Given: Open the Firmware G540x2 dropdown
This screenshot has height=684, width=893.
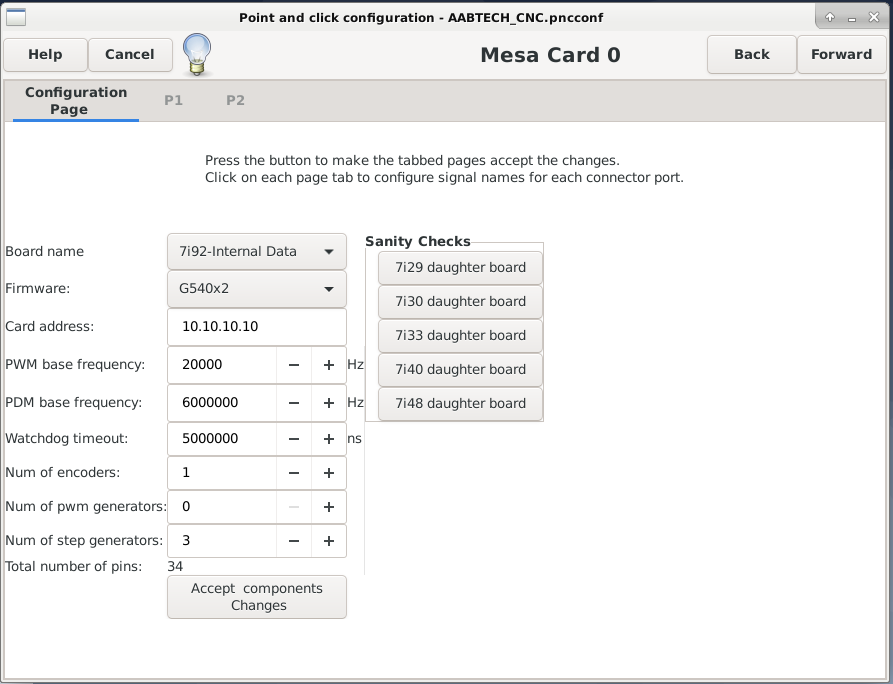Looking at the screenshot, I should pos(257,289).
